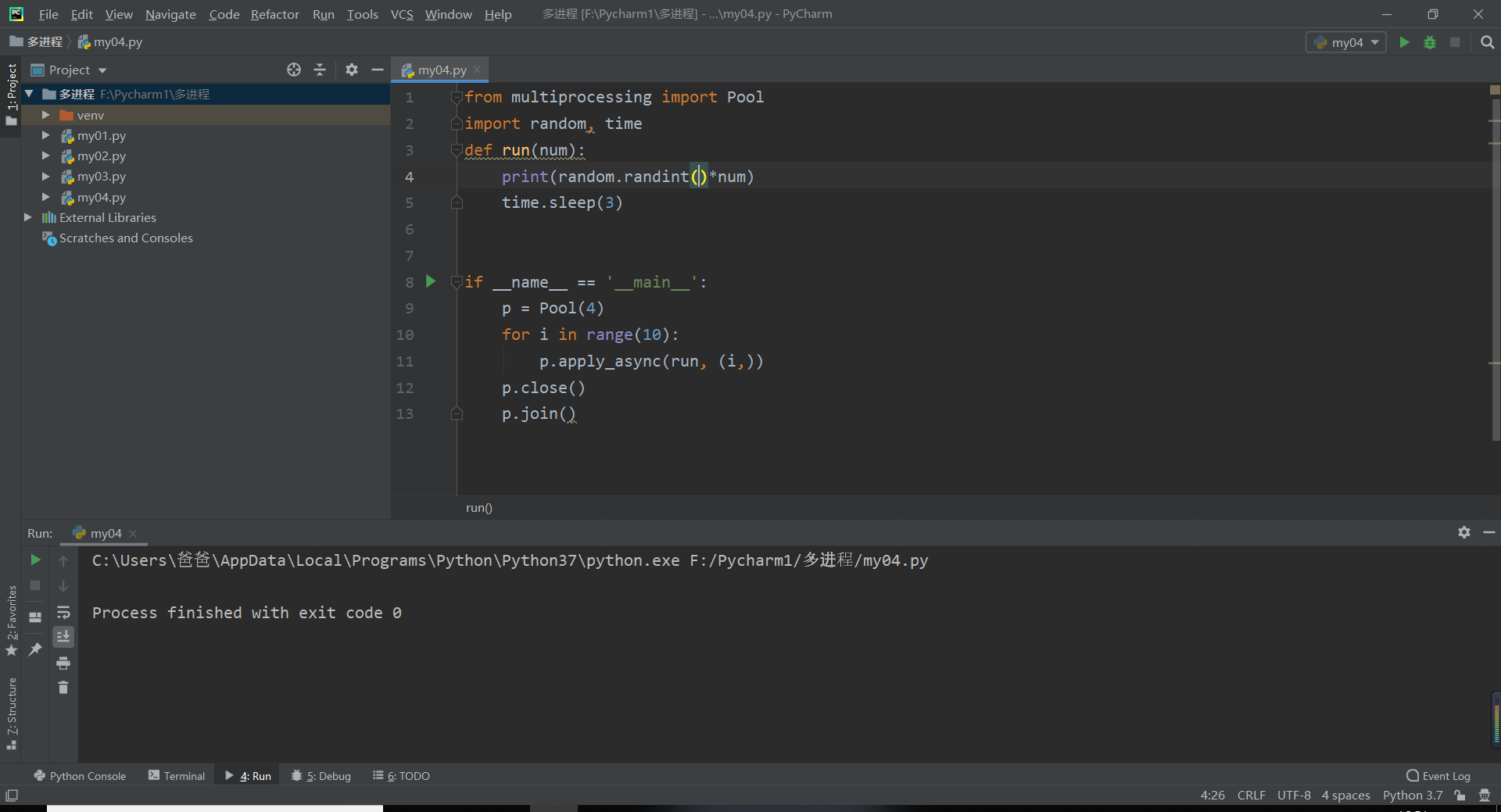Click the CRLF line separator in status bar
This screenshot has height=812, width=1501.
1251,796
